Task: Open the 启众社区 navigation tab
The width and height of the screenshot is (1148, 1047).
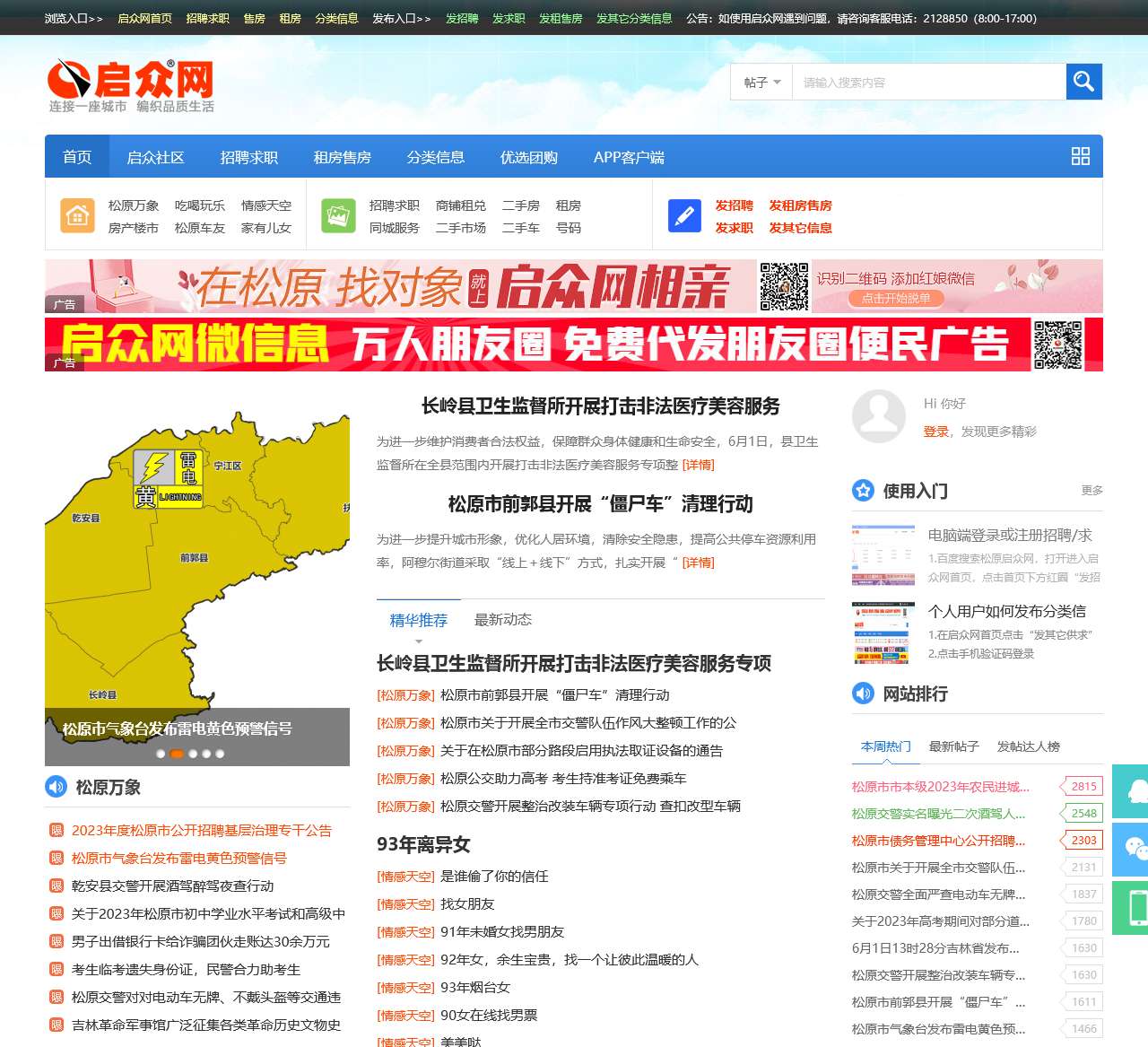Action: pos(156,156)
